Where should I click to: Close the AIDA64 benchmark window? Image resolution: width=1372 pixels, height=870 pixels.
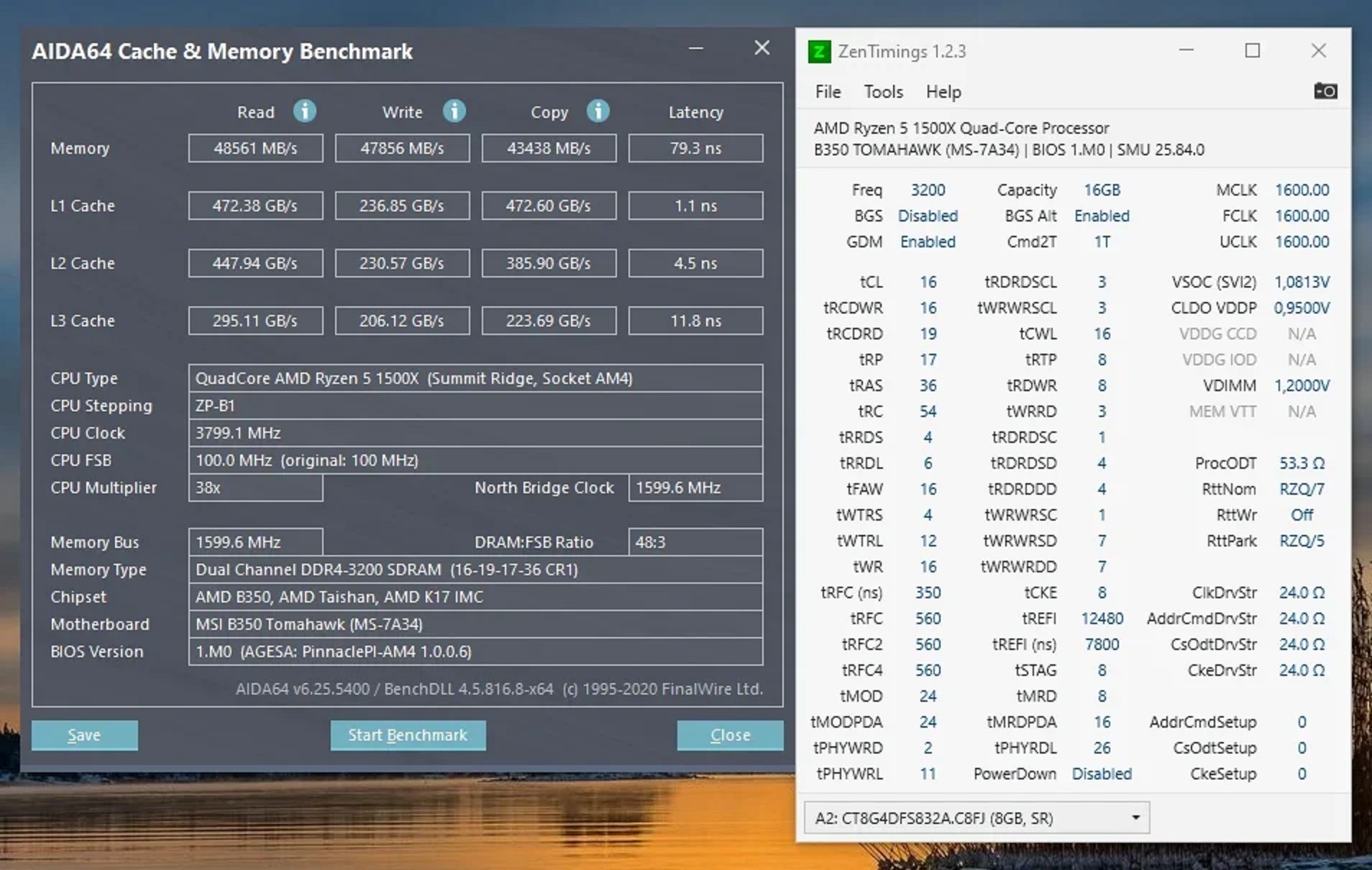[762, 48]
